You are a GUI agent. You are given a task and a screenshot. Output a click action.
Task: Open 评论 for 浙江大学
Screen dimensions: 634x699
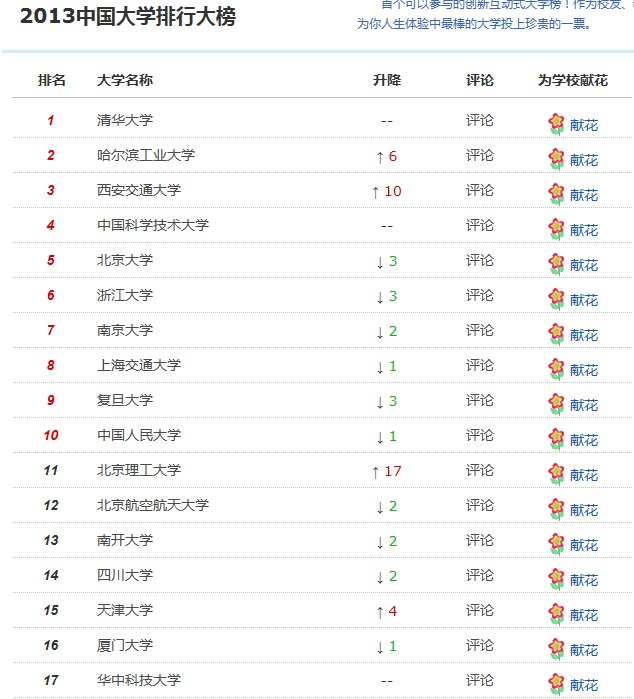[480, 295]
